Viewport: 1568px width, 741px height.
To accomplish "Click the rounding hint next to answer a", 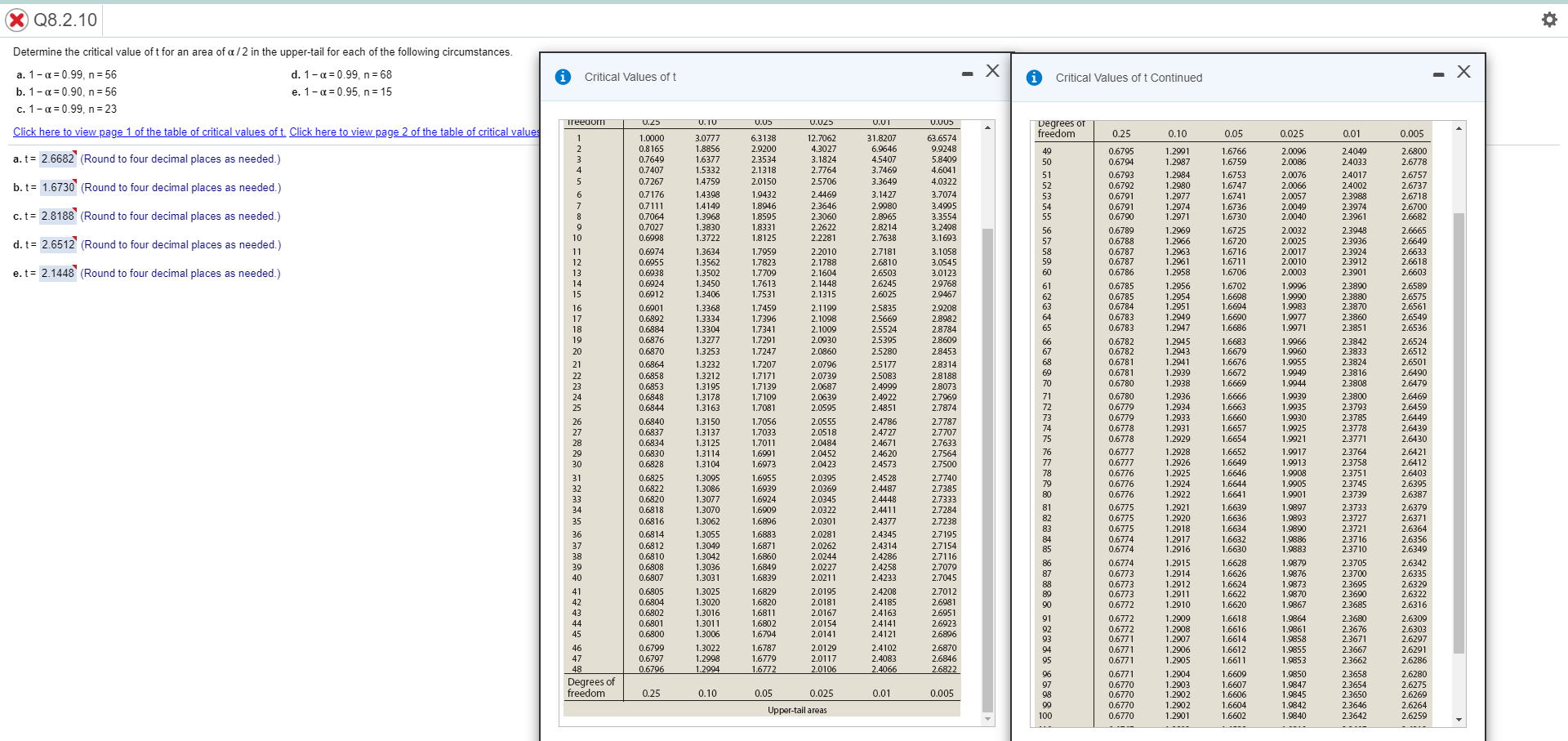I will (x=180, y=158).
